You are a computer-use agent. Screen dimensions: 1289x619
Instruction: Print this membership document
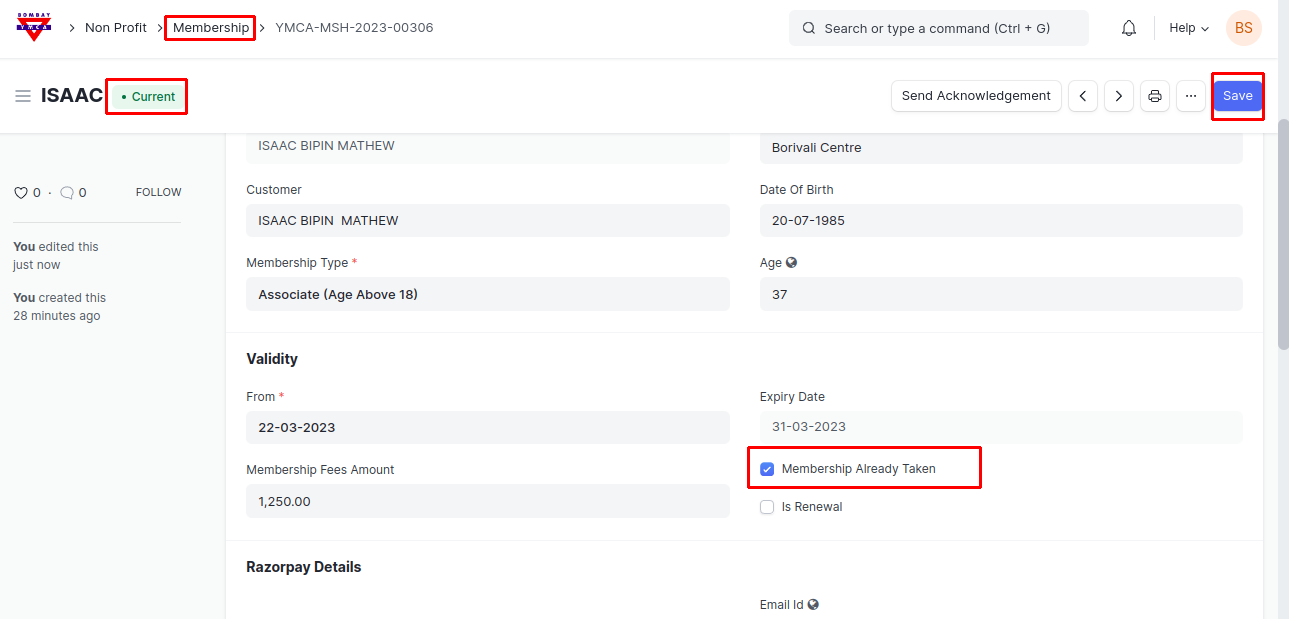[1155, 96]
